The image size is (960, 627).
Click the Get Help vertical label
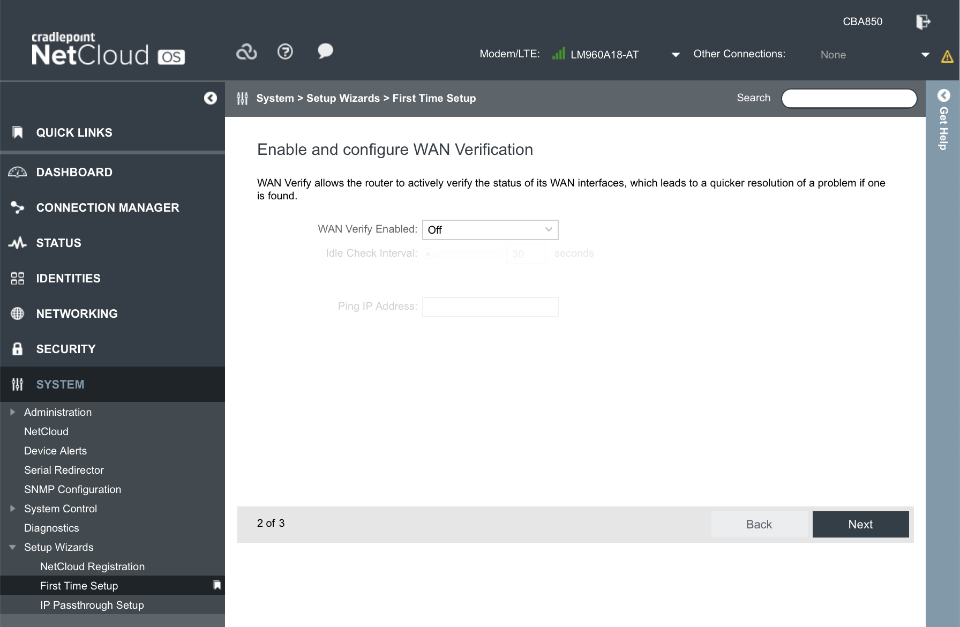coord(943,129)
